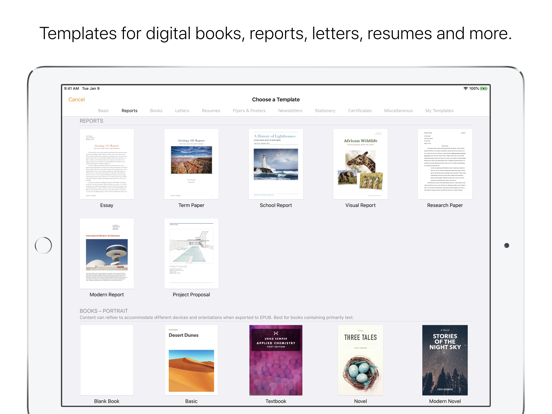Tap the Wi-Fi icon in status bar

pyautogui.click(x=465, y=88)
